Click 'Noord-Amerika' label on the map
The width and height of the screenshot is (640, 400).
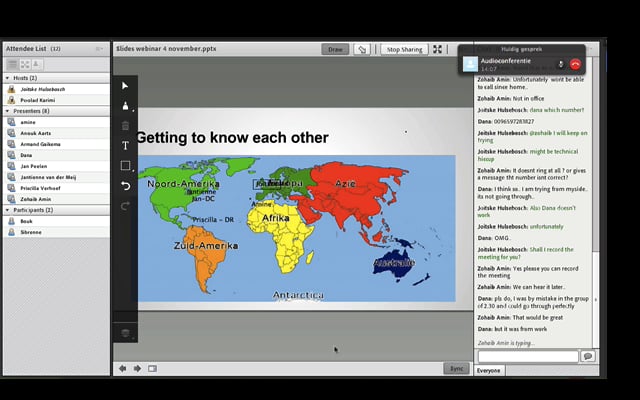tap(183, 184)
